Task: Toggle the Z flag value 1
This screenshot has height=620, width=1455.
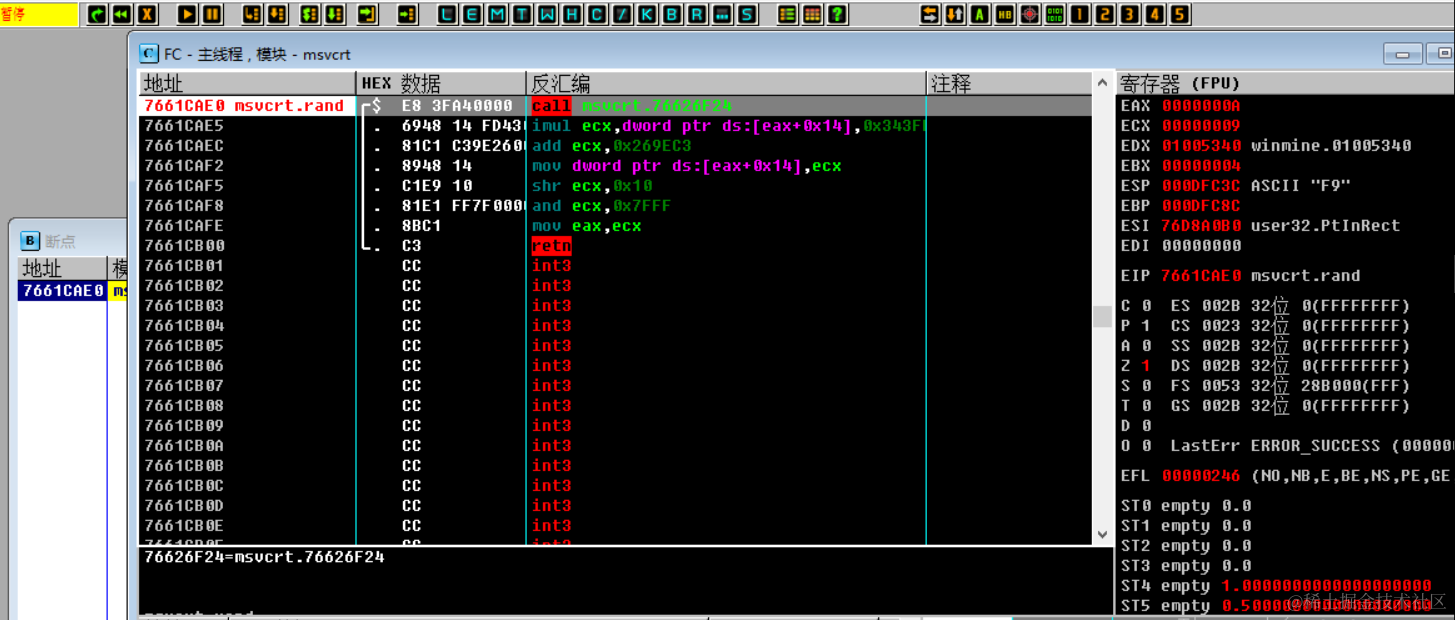Action: pos(1146,366)
